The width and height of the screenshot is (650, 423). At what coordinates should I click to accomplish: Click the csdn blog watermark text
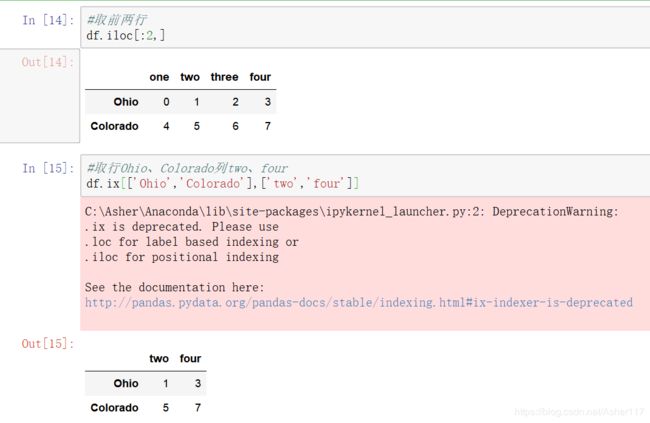tap(579, 412)
